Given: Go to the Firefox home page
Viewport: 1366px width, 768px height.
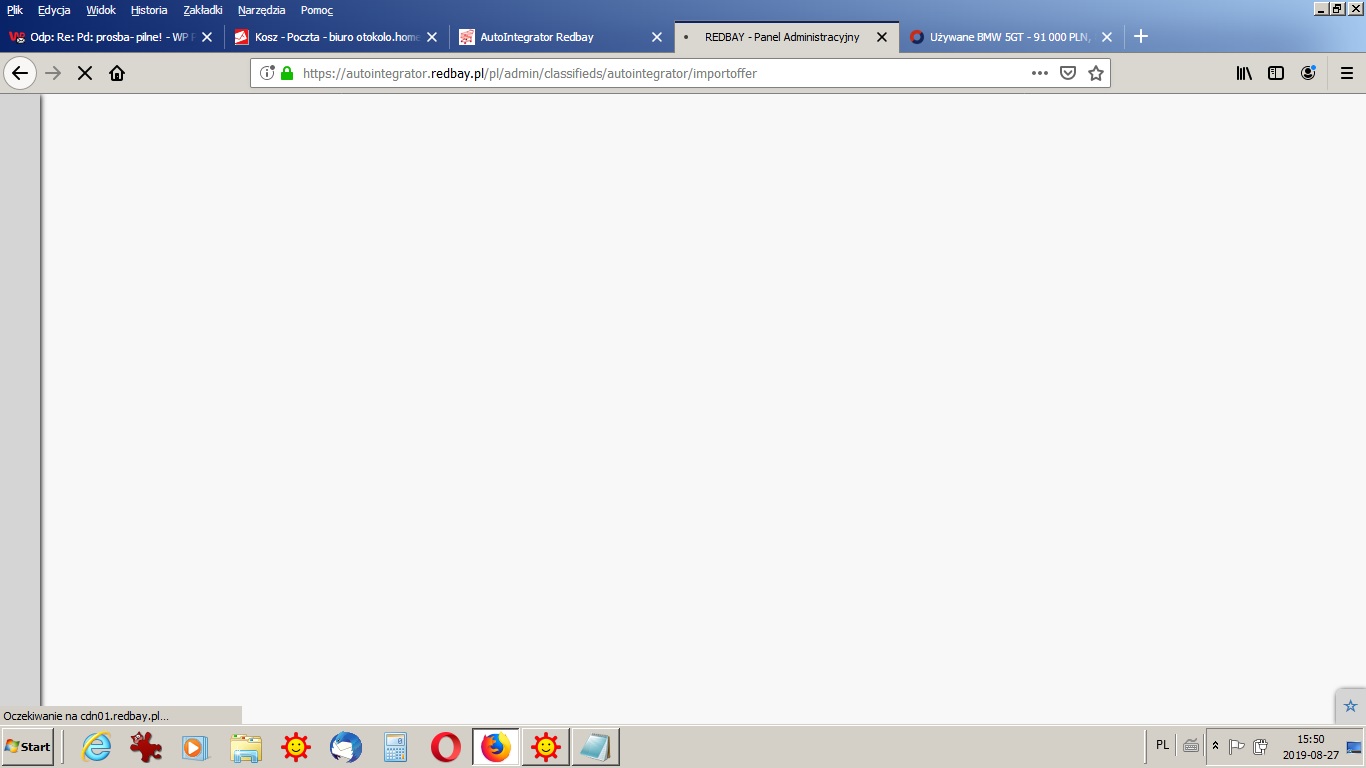Looking at the screenshot, I should pos(117,73).
